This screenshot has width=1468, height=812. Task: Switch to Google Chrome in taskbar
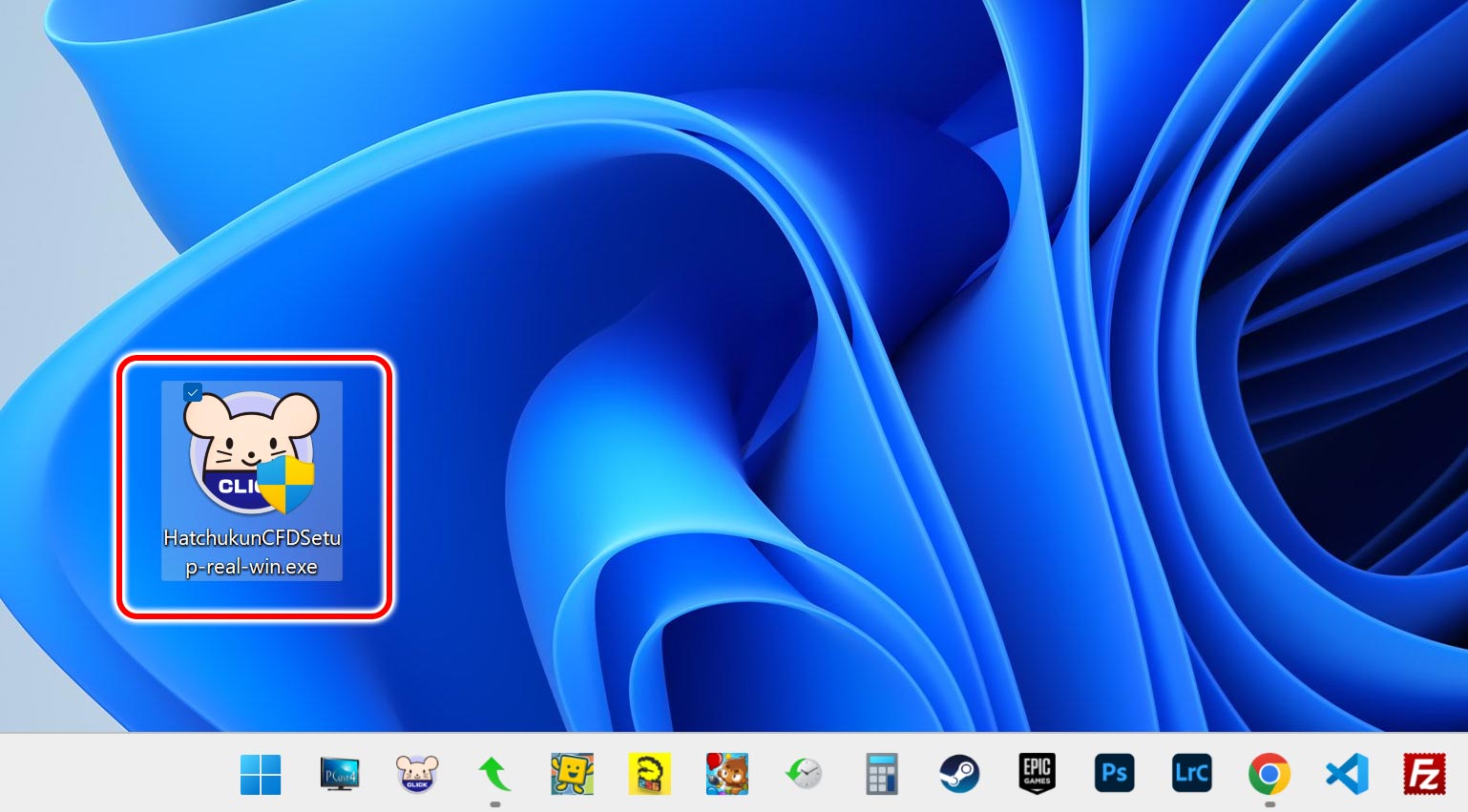point(1269,774)
